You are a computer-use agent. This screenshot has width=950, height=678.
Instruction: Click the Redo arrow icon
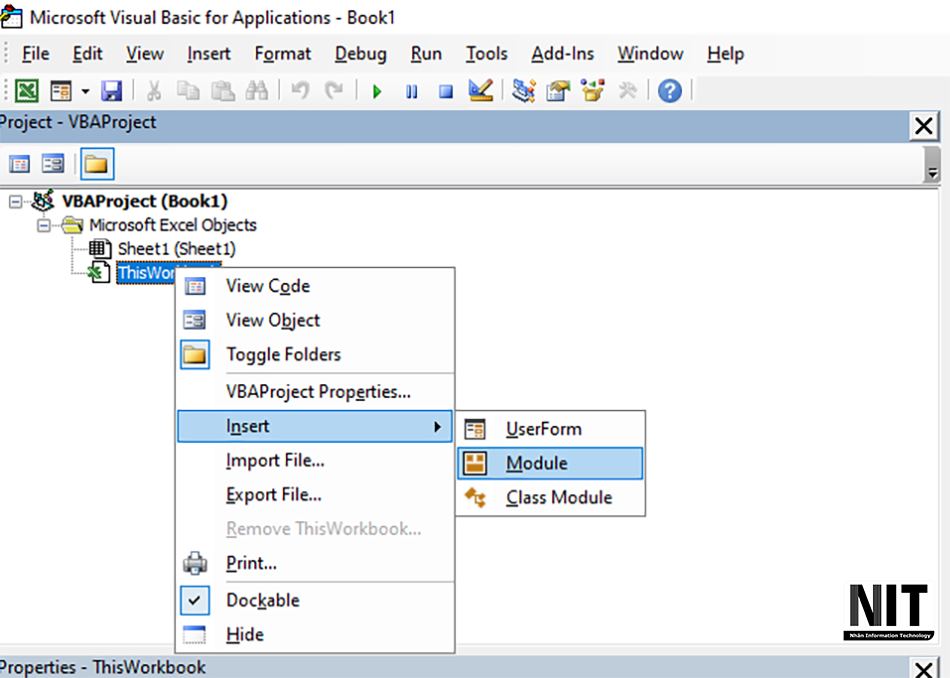(334, 91)
